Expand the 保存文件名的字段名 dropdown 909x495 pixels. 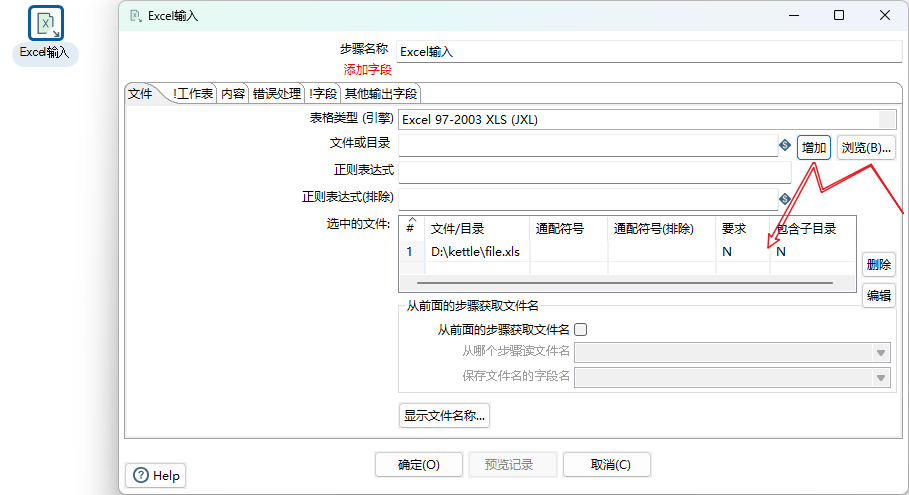(881, 377)
